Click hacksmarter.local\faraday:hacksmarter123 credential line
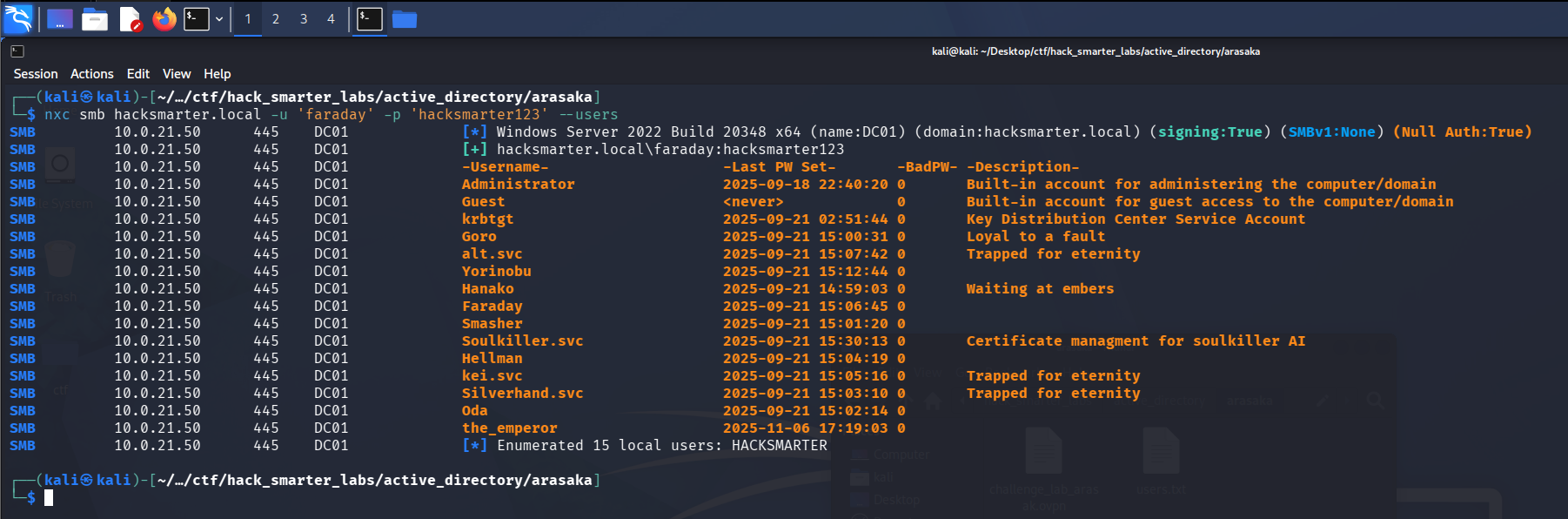1568x519 pixels. tap(670, 149)
